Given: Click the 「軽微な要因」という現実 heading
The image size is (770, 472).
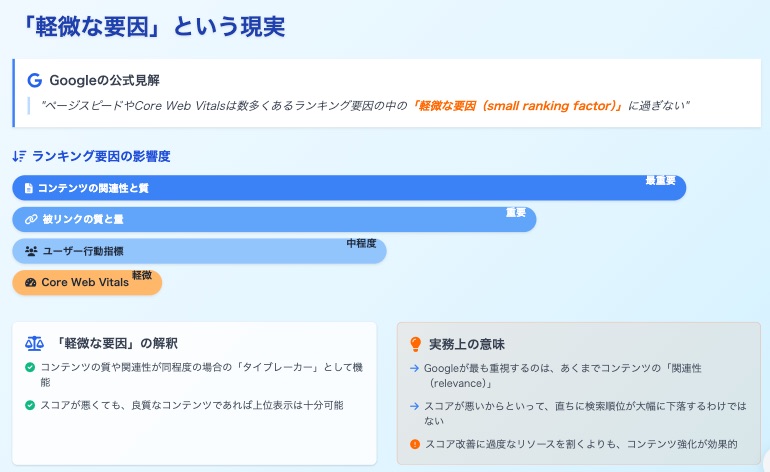Looking at the screenshot, I should tap(153, 26).
